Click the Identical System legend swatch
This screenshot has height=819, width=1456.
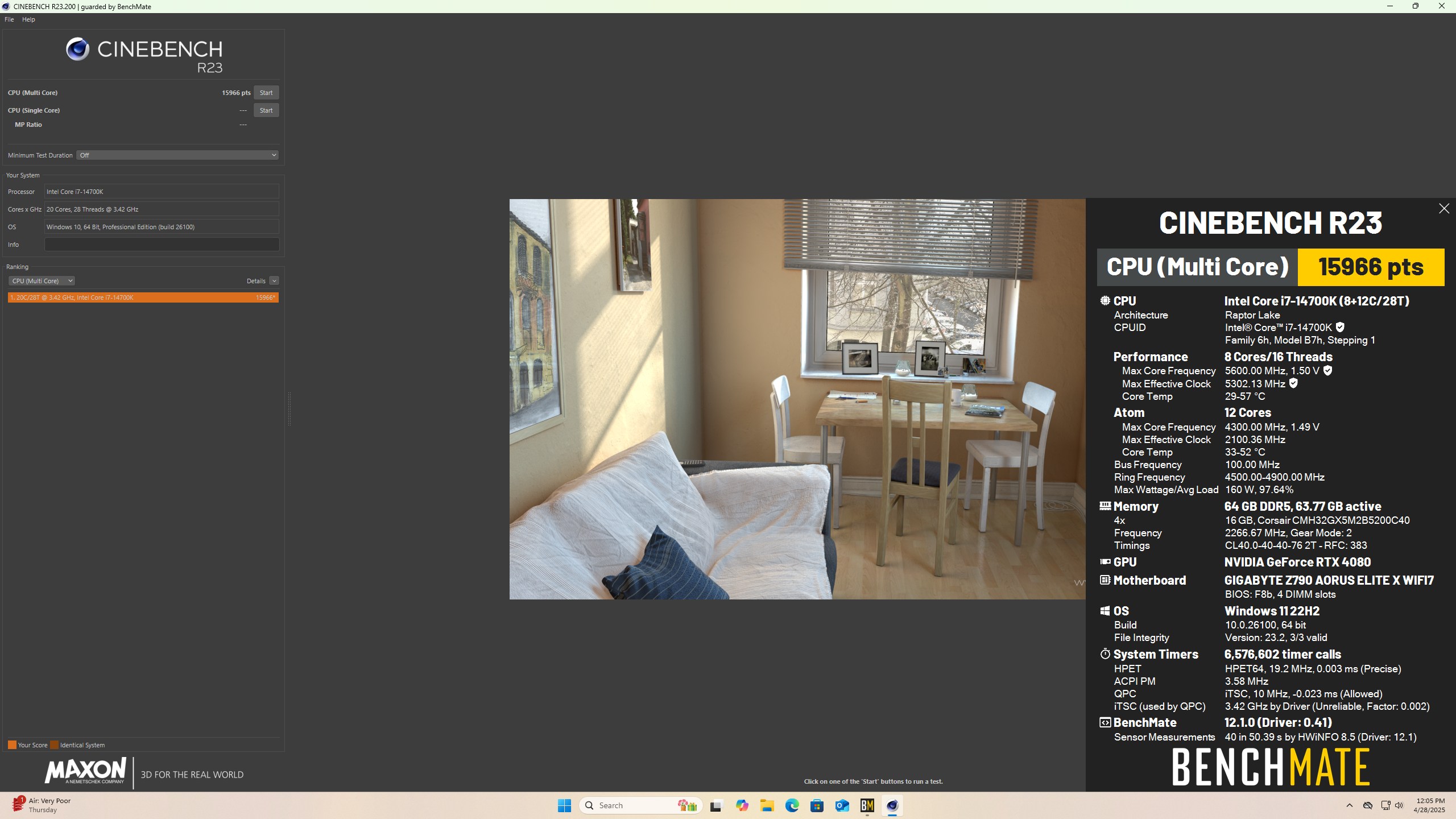(x=54, y=745)
